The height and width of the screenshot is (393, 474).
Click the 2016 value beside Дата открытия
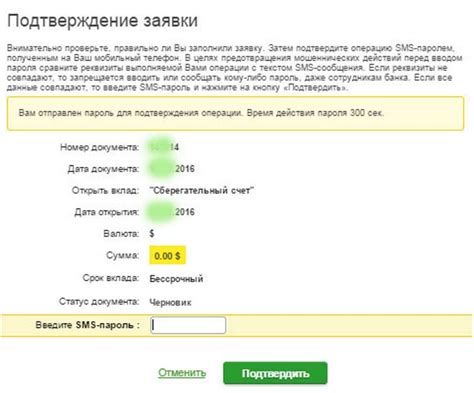[x=185, y=212]
